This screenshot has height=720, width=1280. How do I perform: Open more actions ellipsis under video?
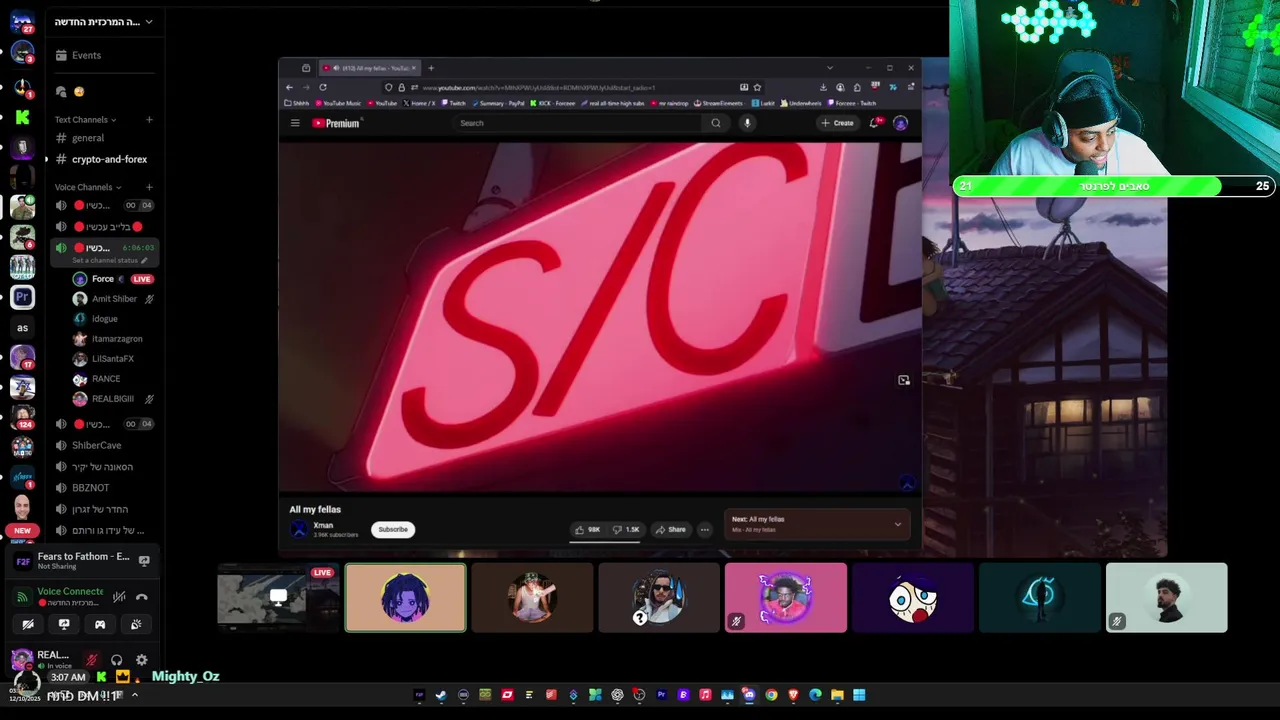[x=705, y=530]
